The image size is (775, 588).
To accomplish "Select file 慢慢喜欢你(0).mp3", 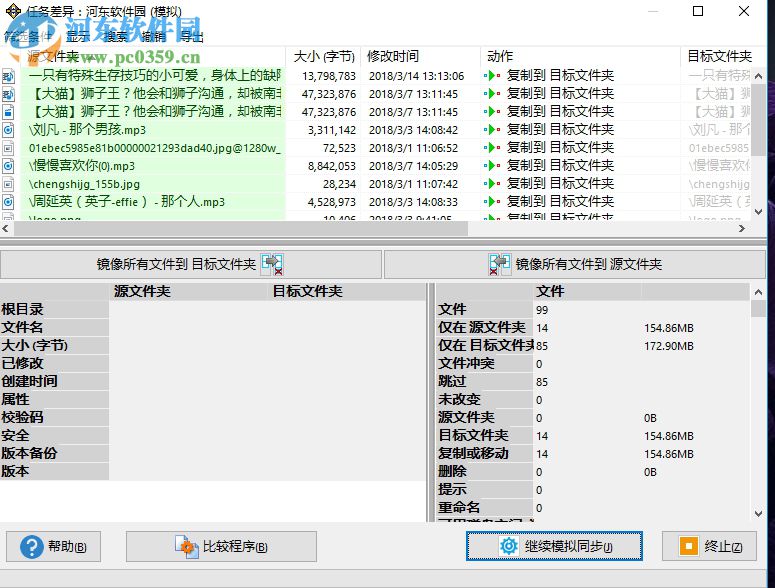I will click(x=82, y=166).
